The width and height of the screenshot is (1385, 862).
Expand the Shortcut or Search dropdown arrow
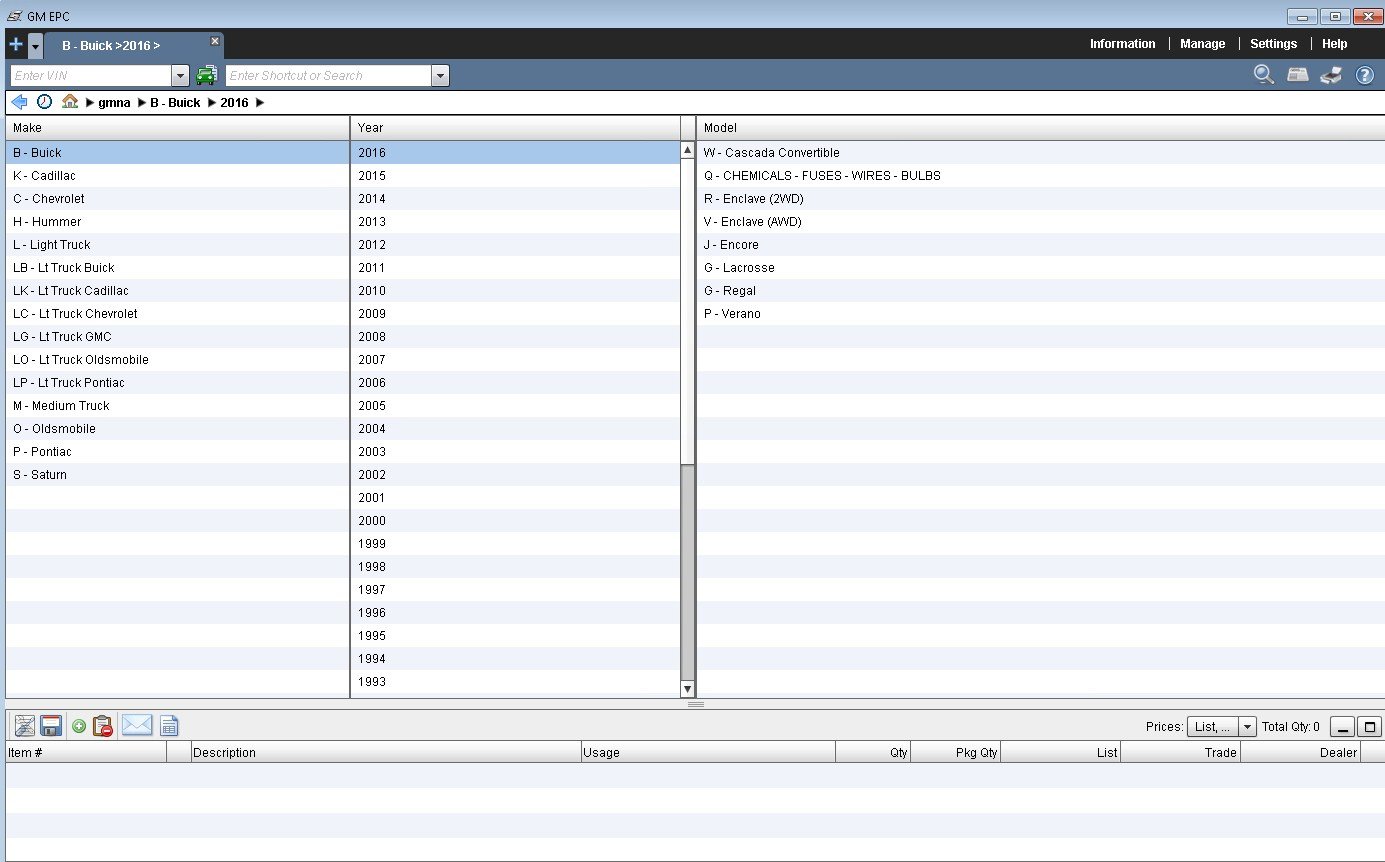coord(440,75)
